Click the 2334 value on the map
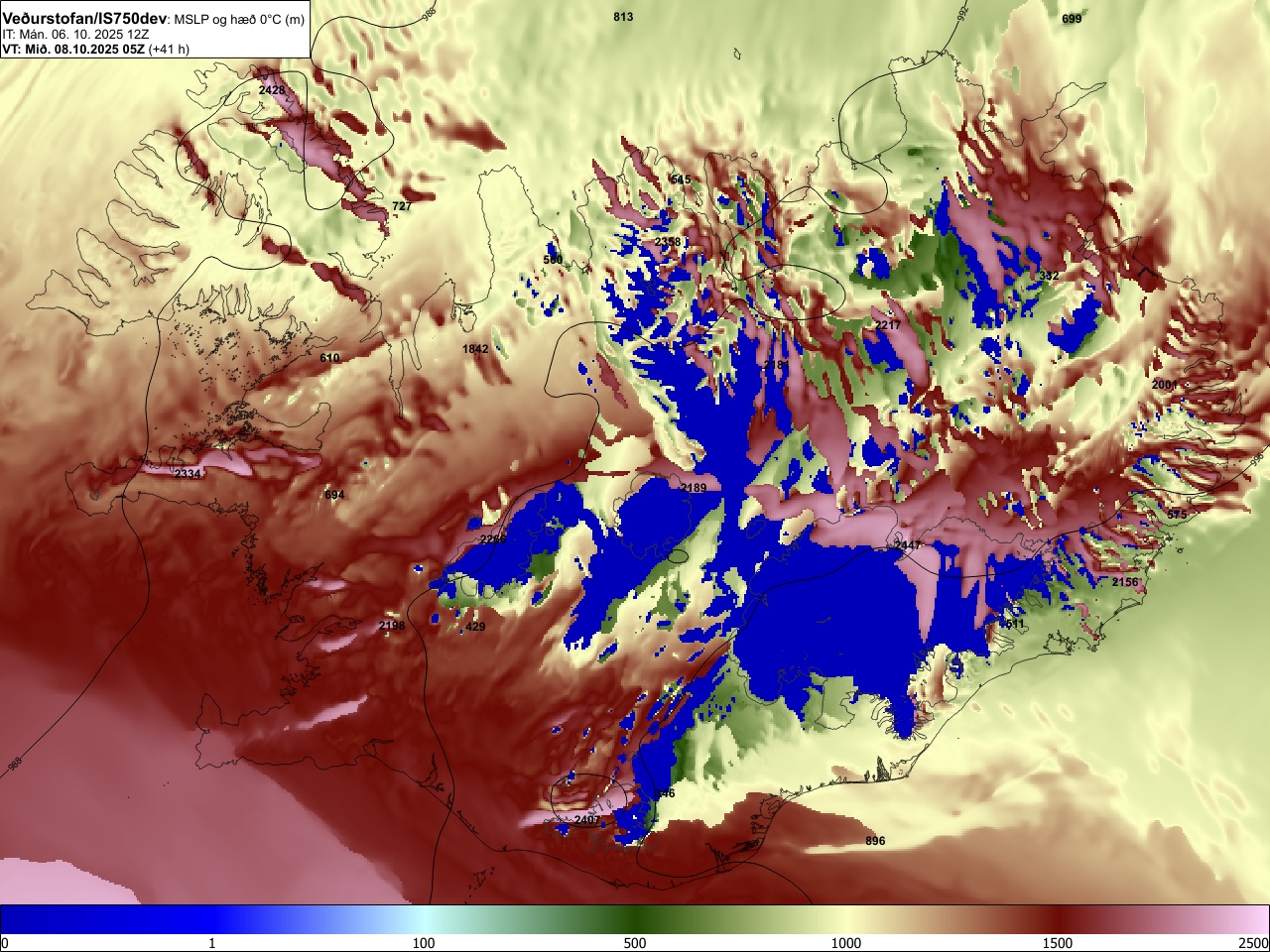Screen dimensions: 1270x952 pos(188,474)
